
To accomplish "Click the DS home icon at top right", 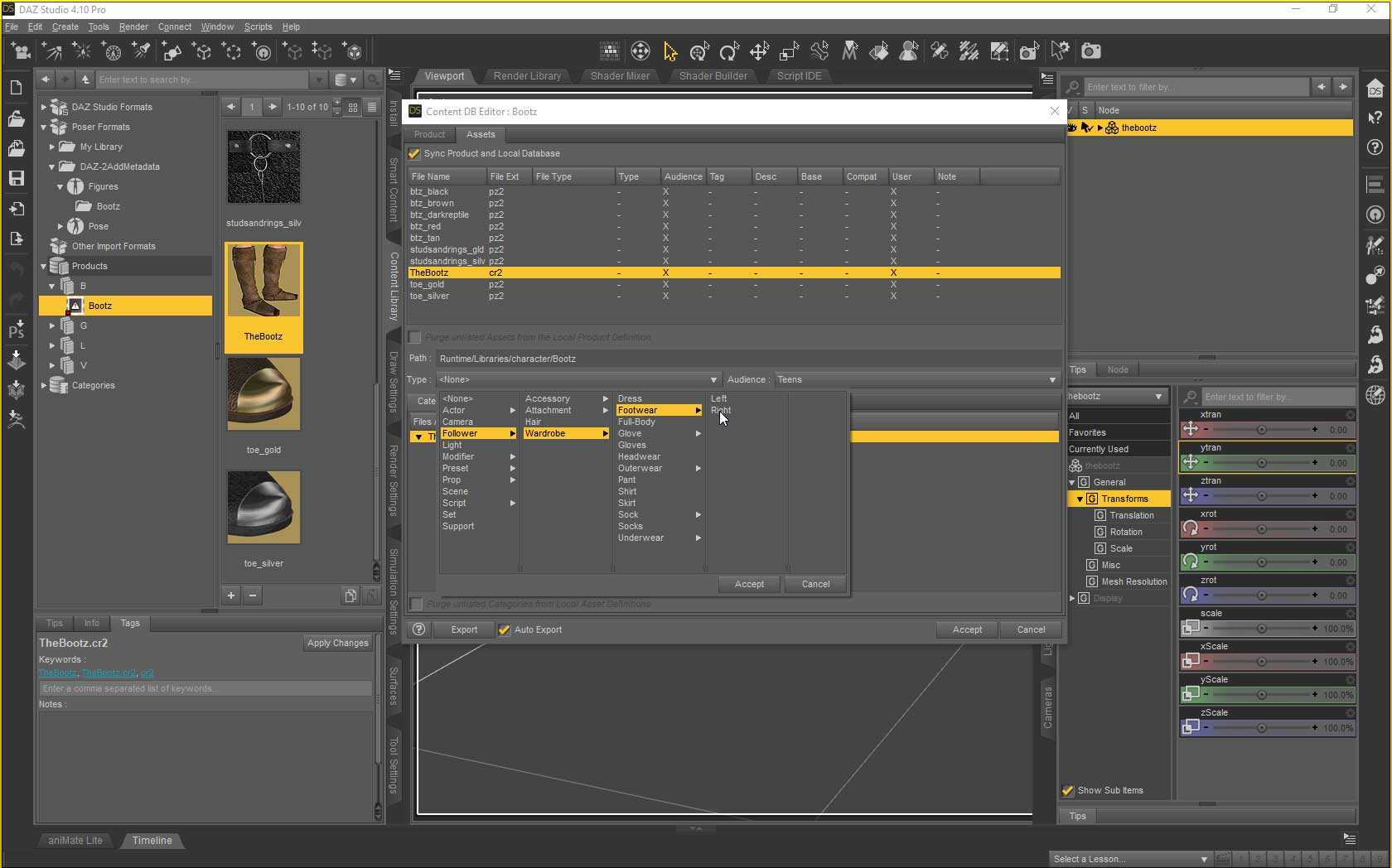I will pos(1375,89).
